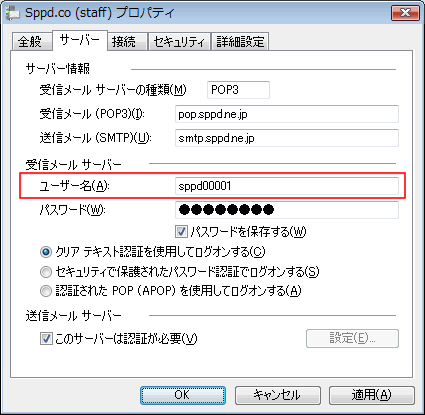Click the incoming mail pop.sppd.ne.jp field
The image size is (425, 415).
coord(287,114)
